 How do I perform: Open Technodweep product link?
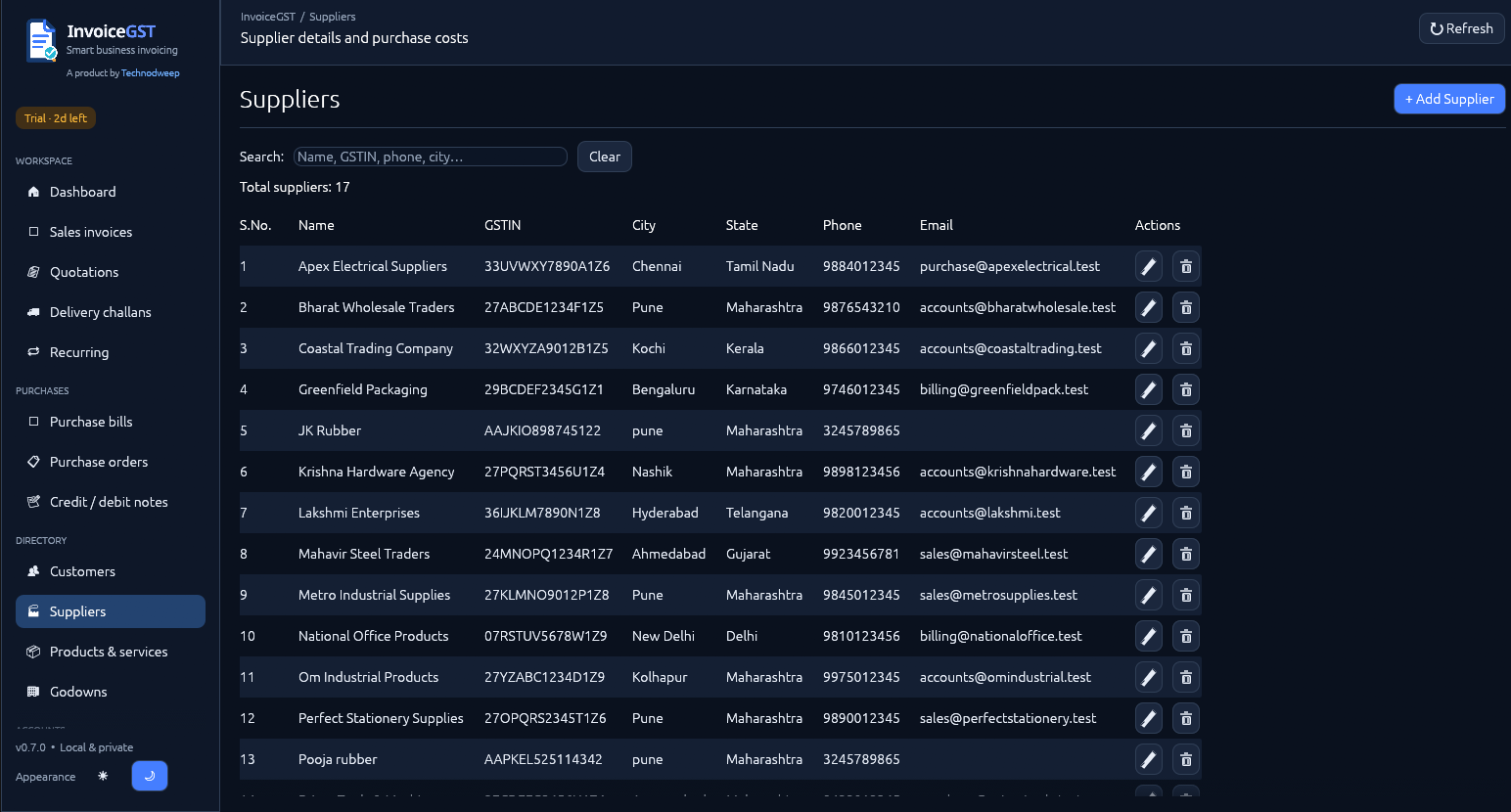pos(151,73)
